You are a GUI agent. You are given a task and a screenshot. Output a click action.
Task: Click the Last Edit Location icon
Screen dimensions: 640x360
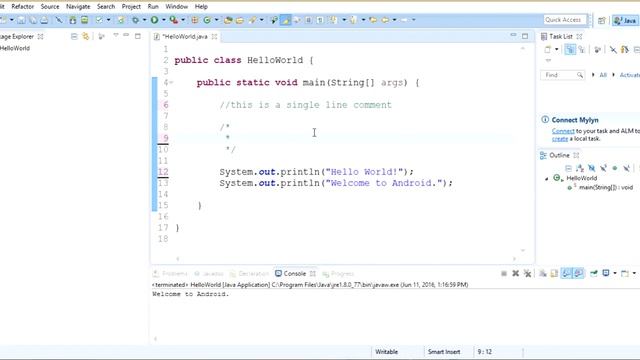[x=373, y=20]
